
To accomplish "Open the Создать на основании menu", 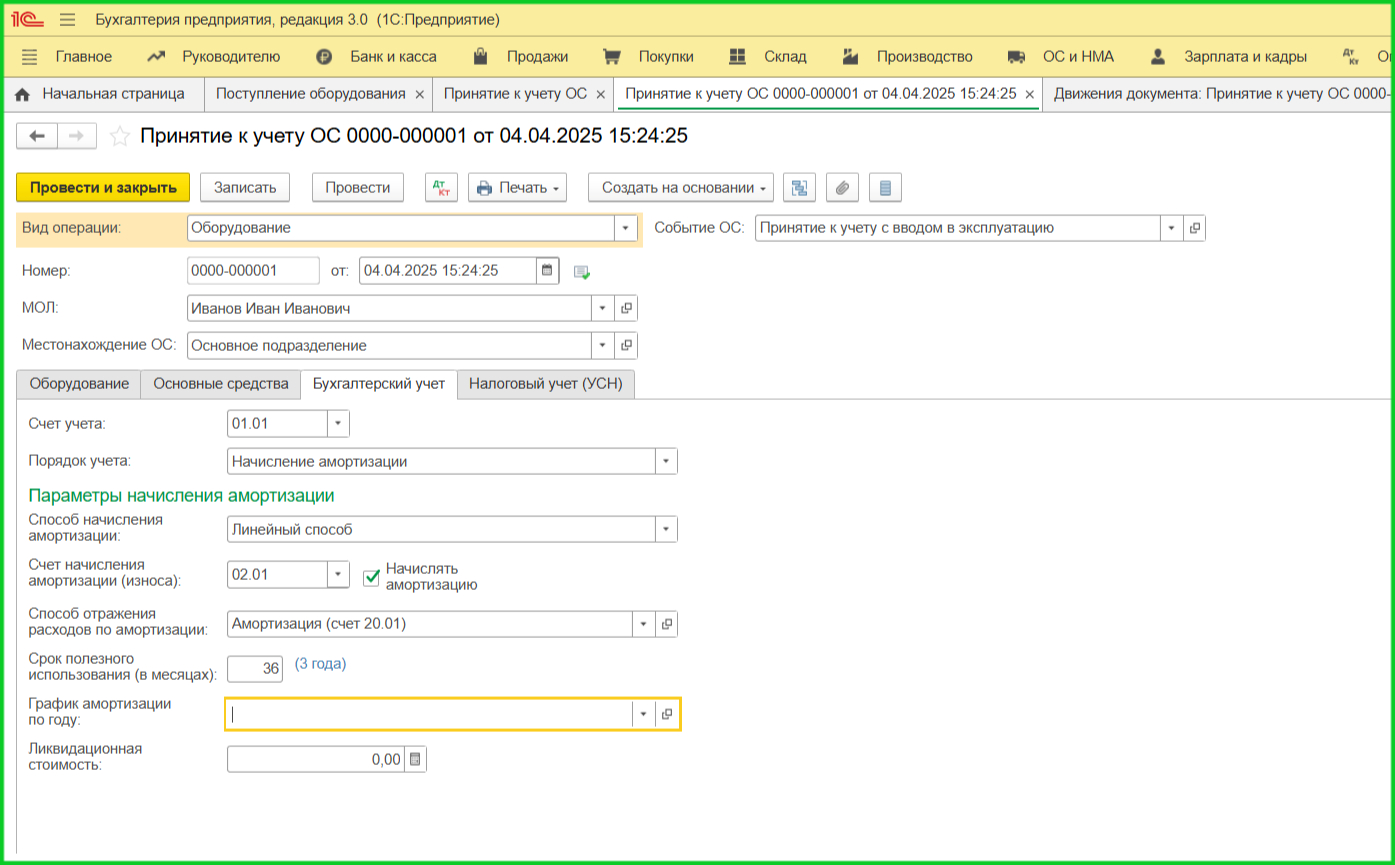I will coord(686,188).
